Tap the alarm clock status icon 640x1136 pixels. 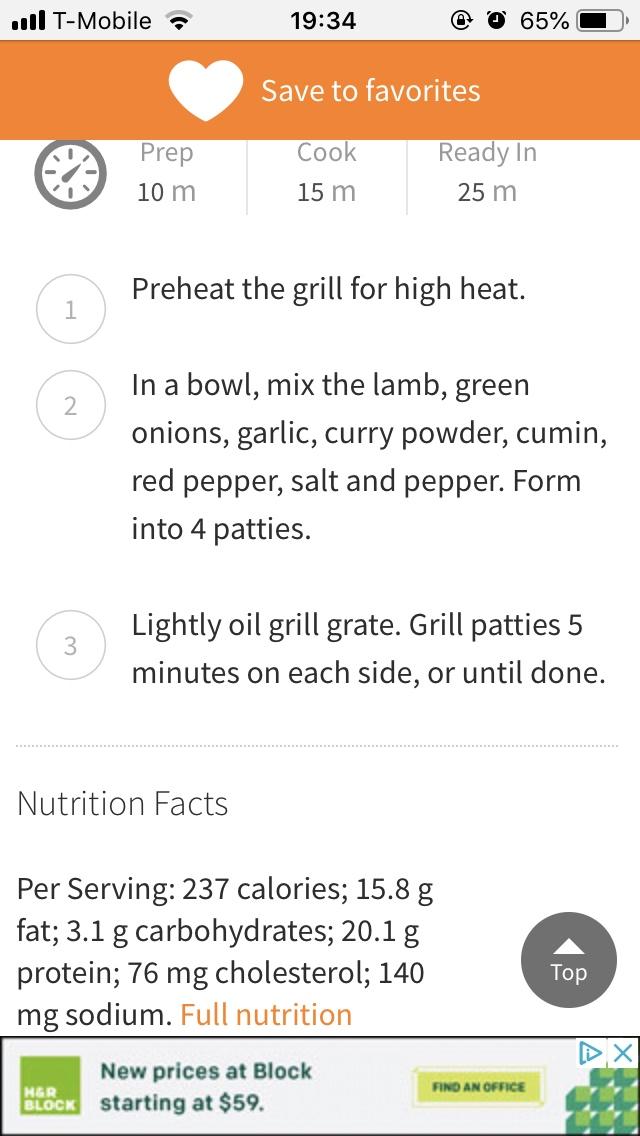tap(496, 21)
